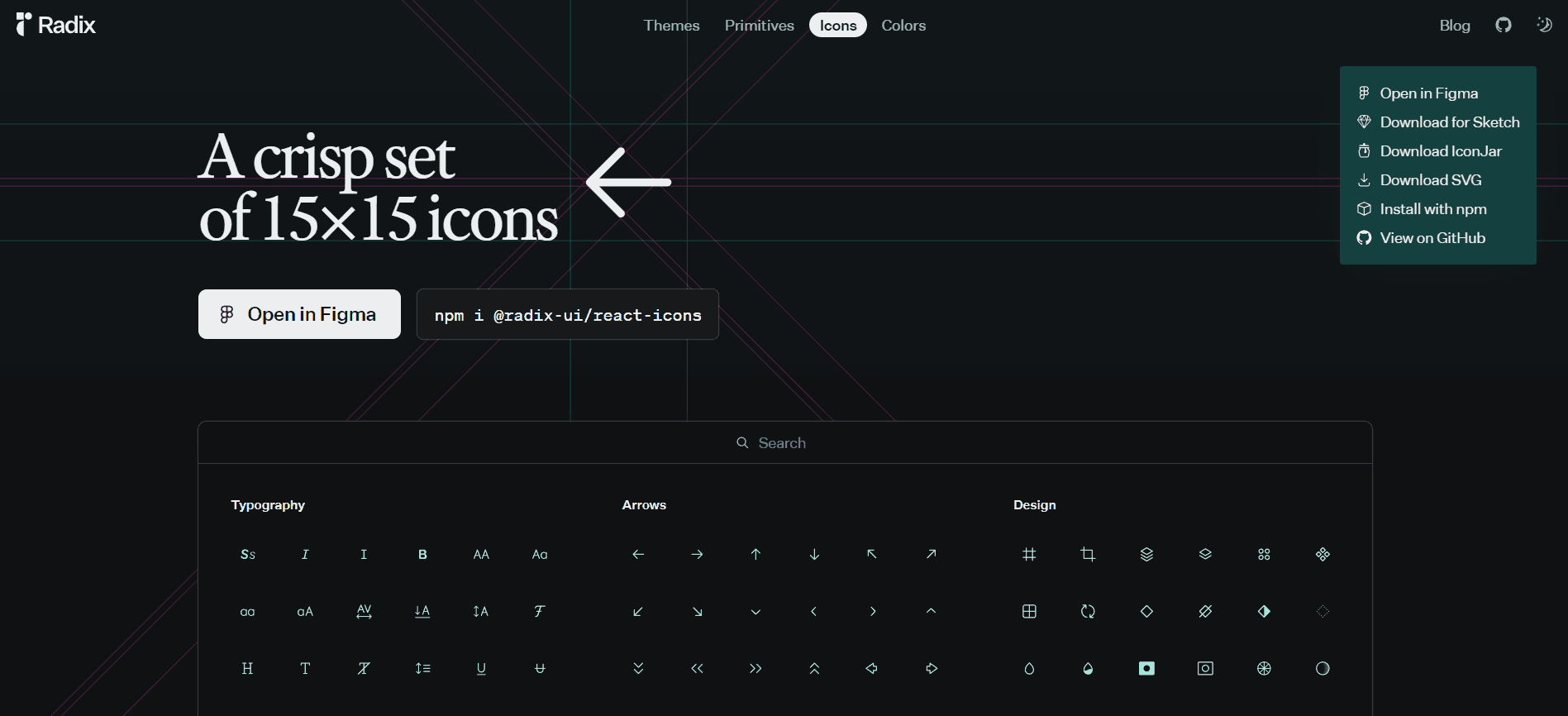Choose Download IconJar menu entry

coord(1437,151)
